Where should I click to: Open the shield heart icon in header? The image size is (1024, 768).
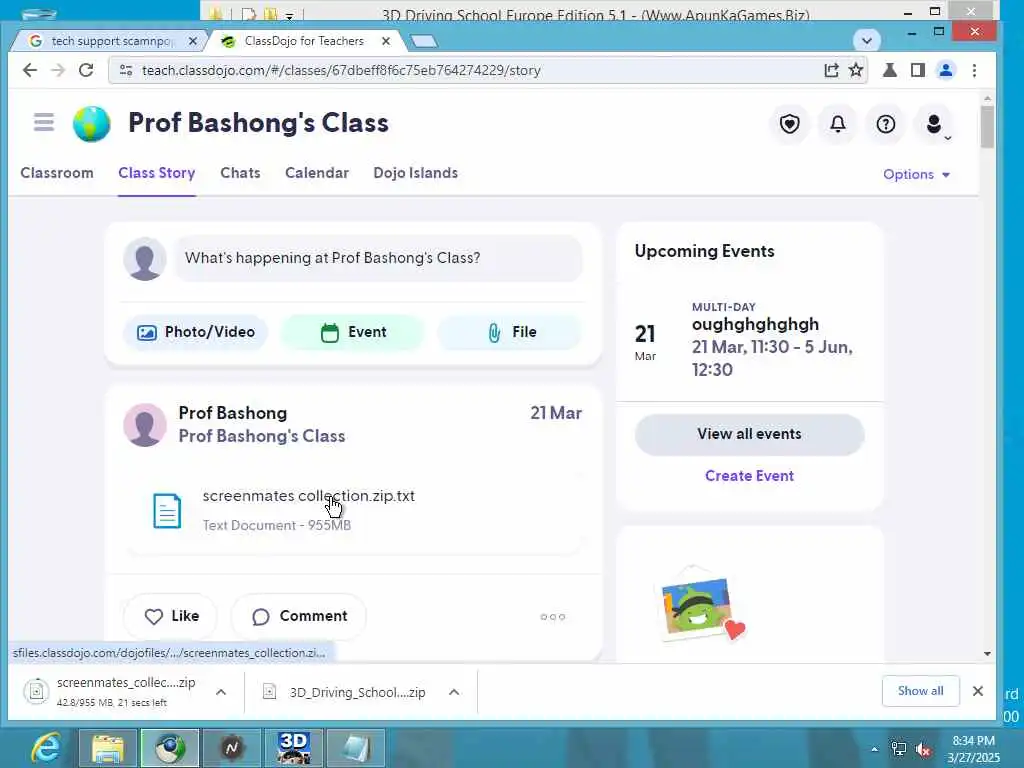click(x=790, y=123)
